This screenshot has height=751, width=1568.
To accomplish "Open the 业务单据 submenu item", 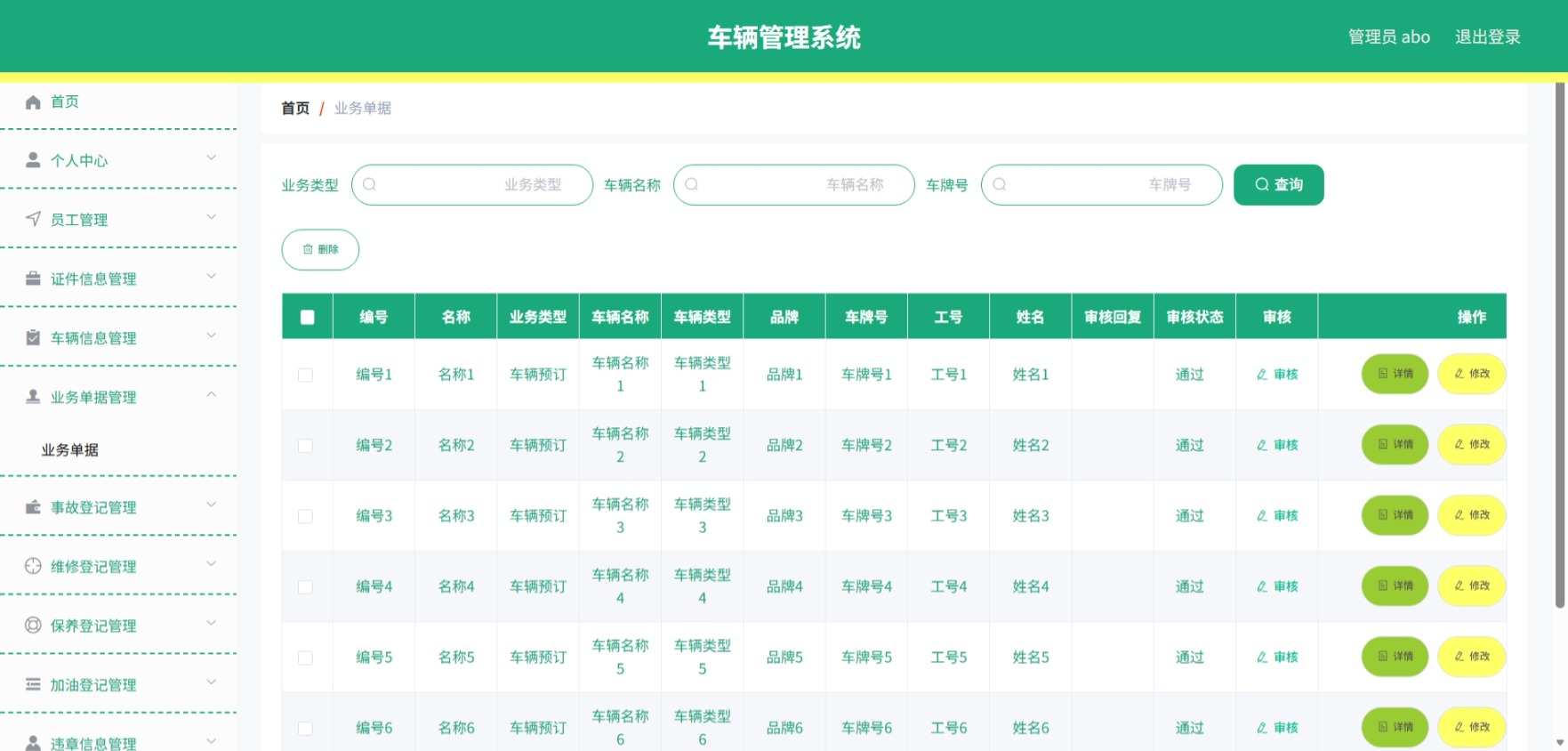I will [x=70, y=449].
